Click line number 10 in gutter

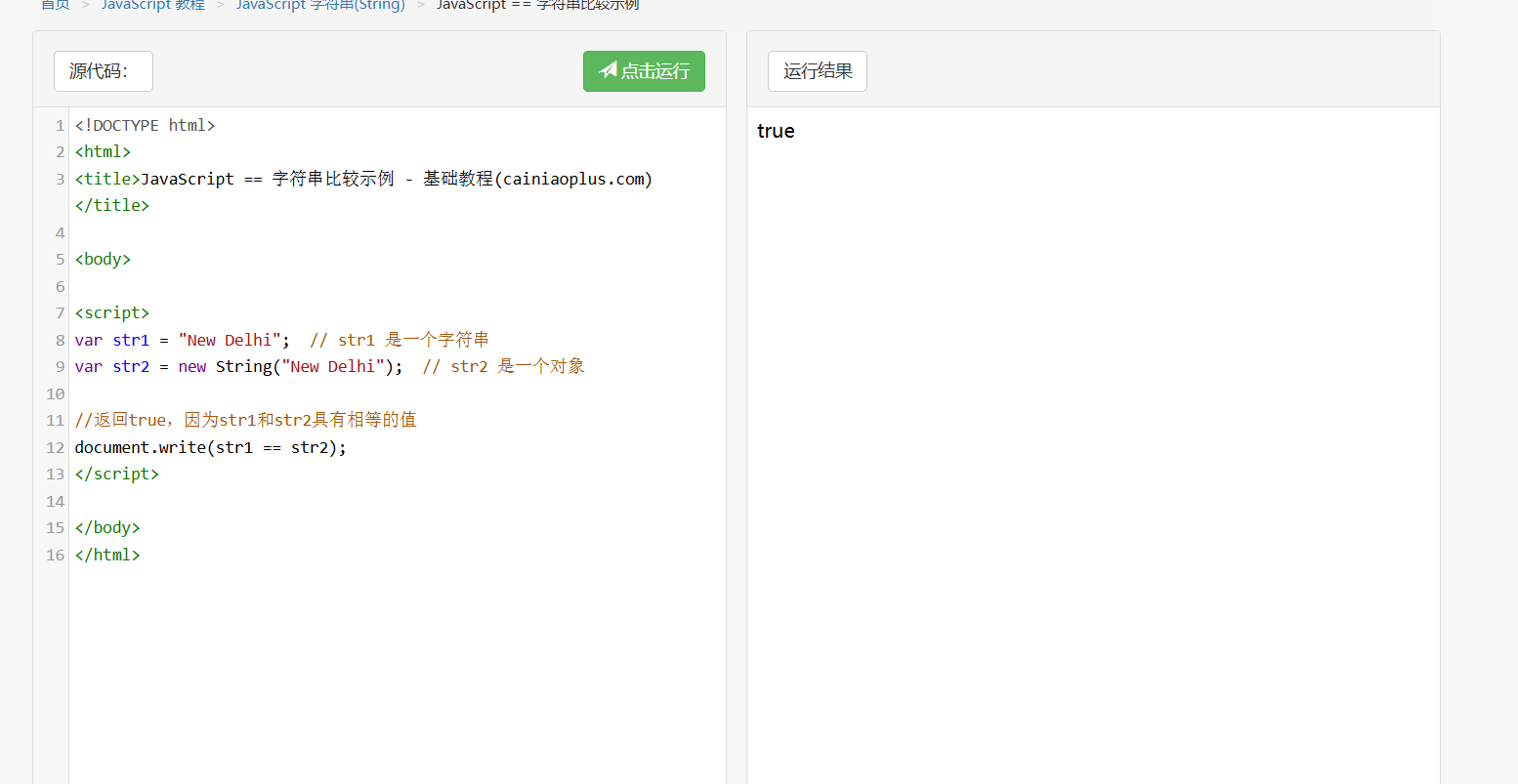point(56,393)
